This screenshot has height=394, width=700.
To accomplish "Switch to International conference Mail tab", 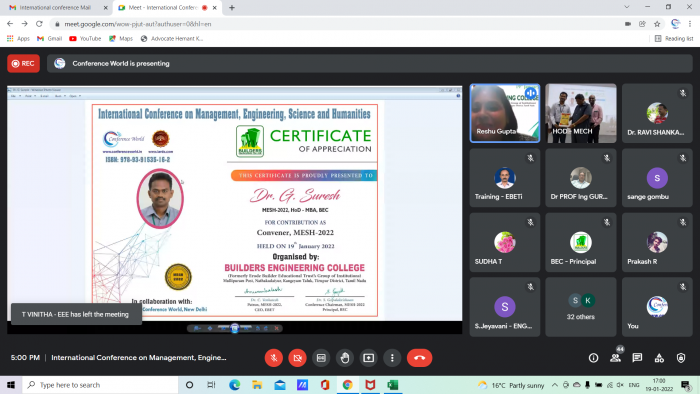I will [x=56, y=8].
